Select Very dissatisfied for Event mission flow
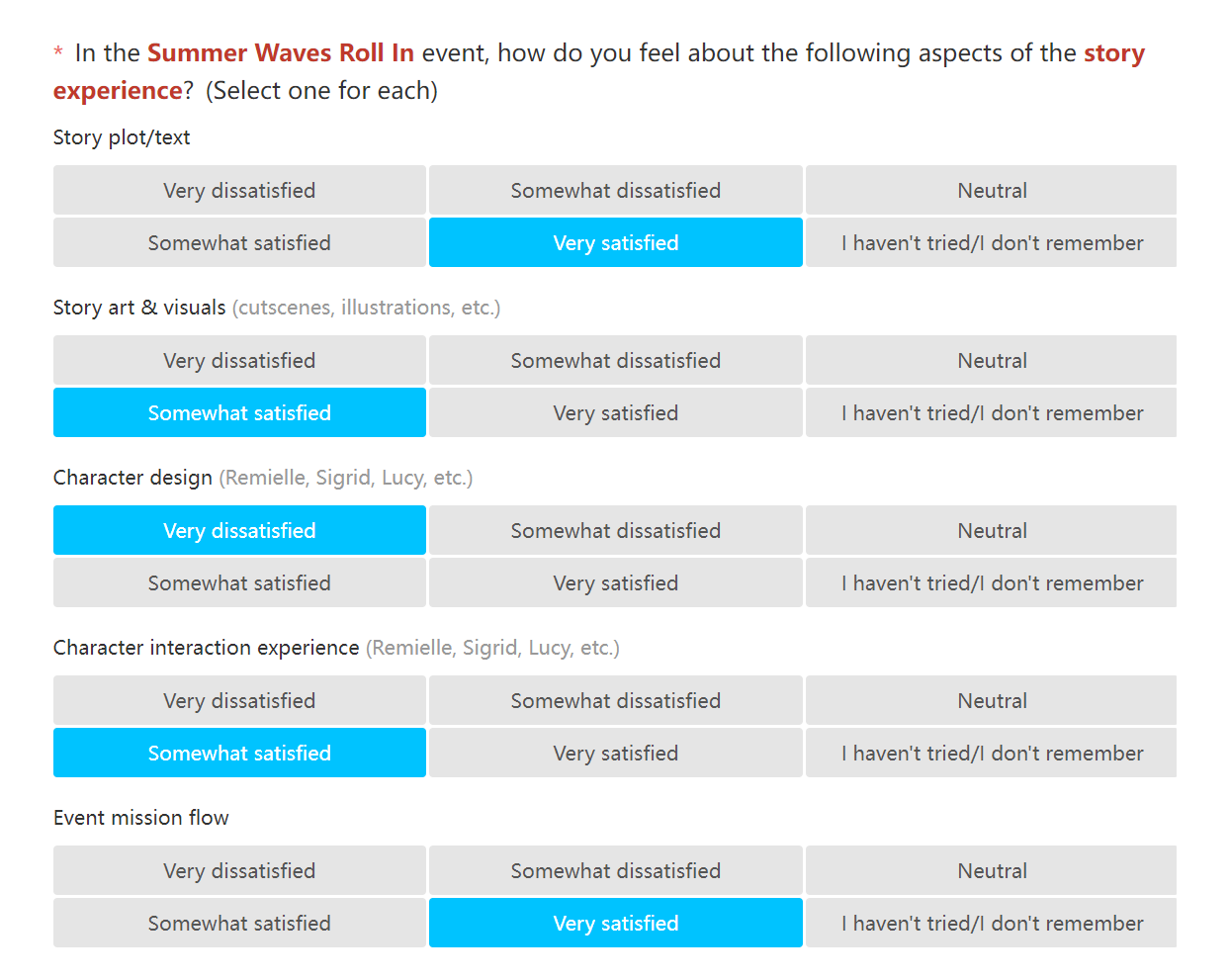Viewport: 1230px width, 980px height. click(x=239, y=870)
